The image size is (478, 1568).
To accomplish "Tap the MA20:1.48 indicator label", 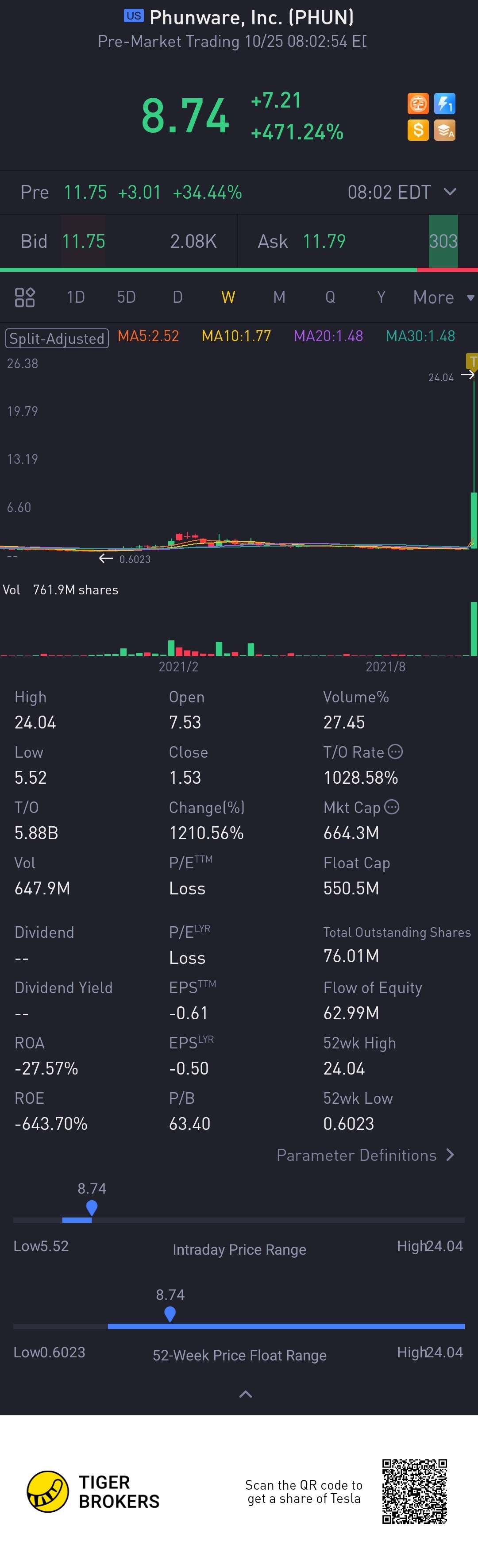I will click(x=328, y=336).
